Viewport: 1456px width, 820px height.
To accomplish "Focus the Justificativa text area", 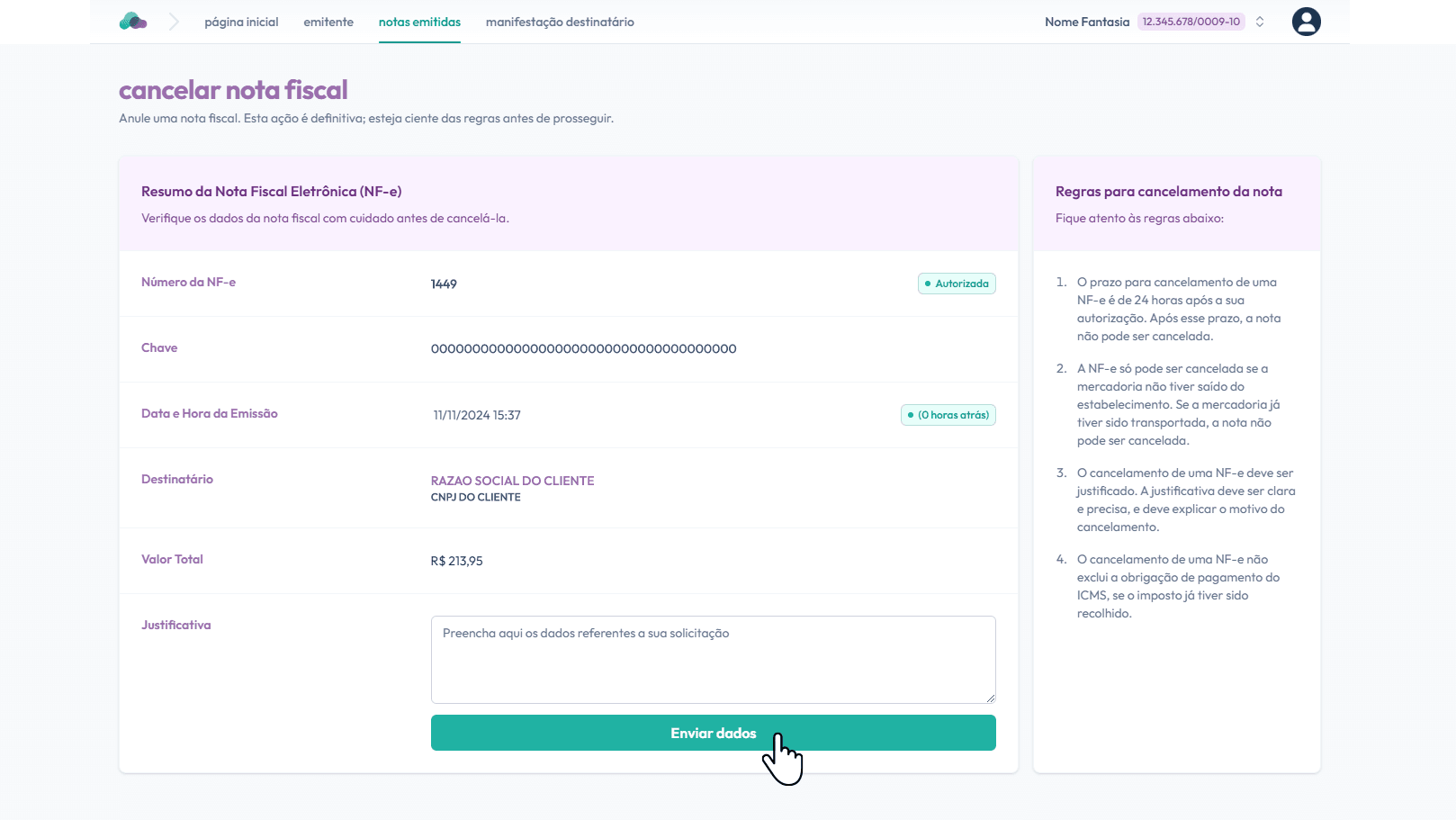I will [713, 660].
